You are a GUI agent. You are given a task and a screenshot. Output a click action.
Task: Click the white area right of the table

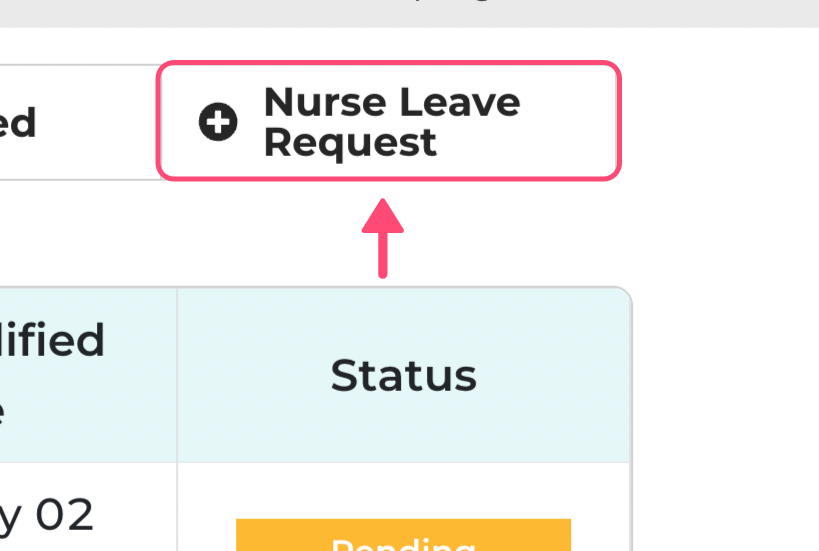(x=726, y=418)
